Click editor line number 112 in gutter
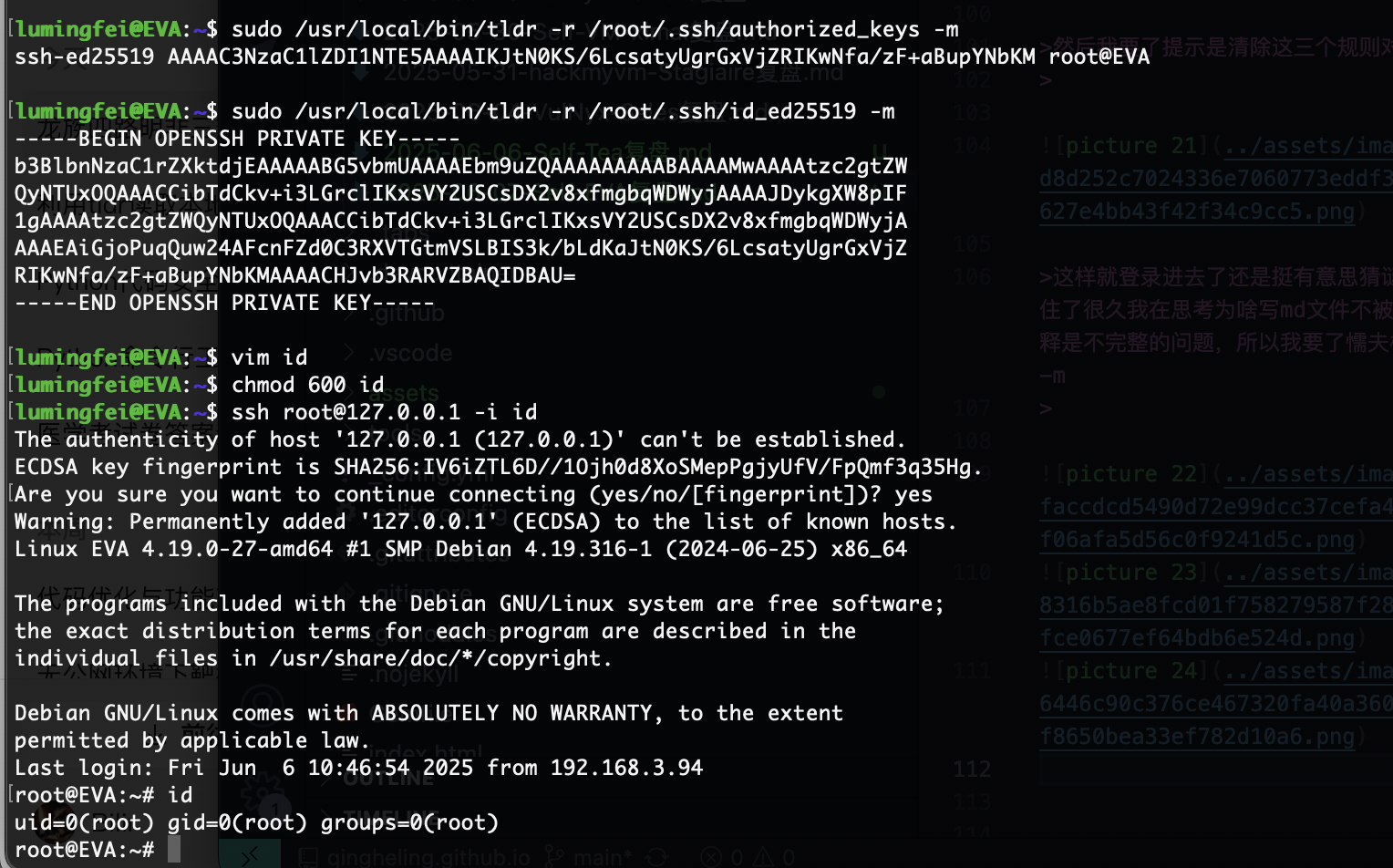1393x868 pixels. coord(972,769)
